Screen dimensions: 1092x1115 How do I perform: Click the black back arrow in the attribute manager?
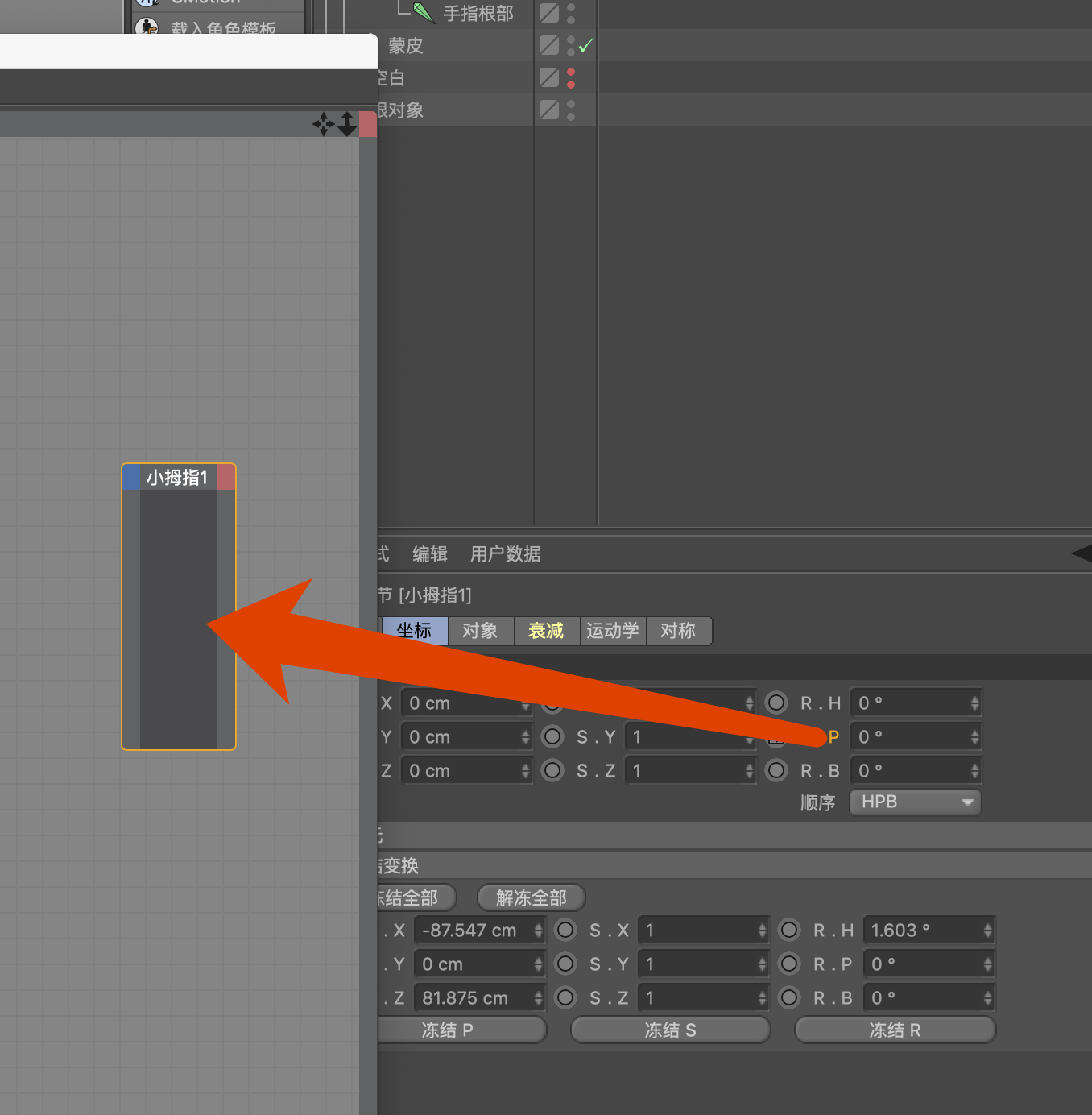[1082, 553]
